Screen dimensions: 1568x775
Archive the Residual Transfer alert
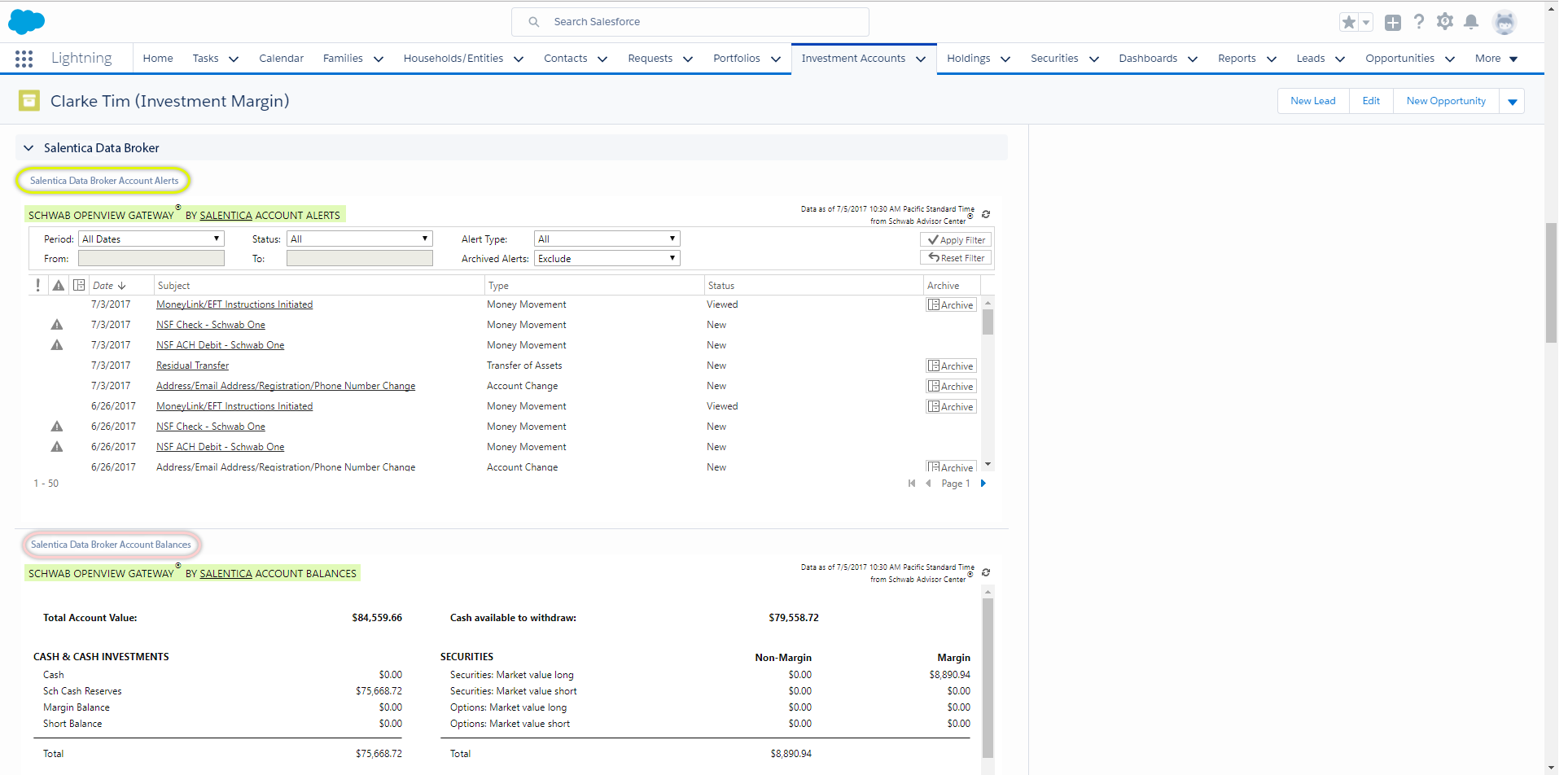(951, 366)
